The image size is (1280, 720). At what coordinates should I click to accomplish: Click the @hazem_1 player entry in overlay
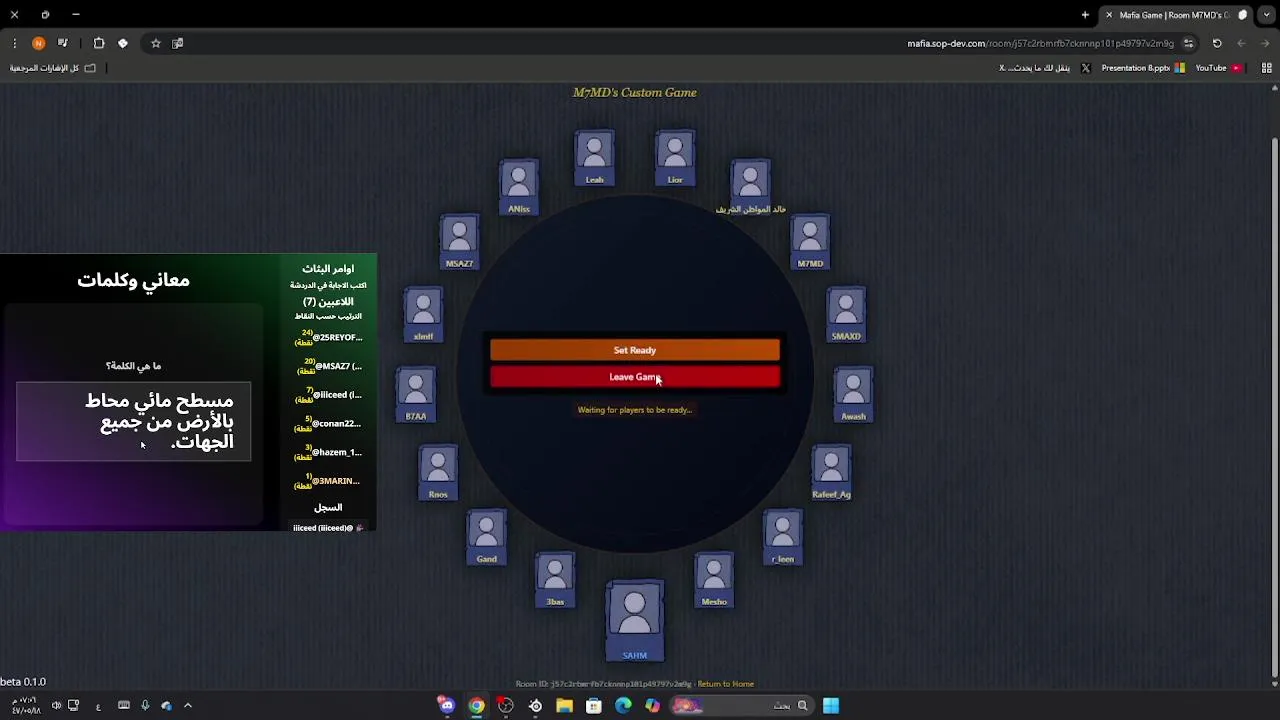click(328, 452)
